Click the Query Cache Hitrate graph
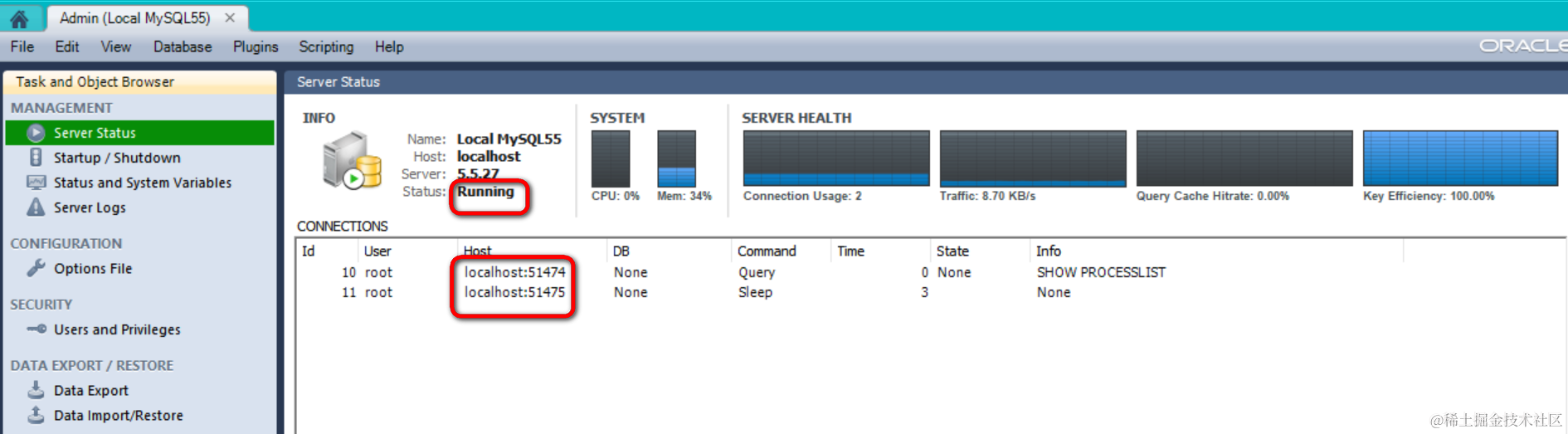This screenshot has width=1568, height=434. coord(1244,158)
